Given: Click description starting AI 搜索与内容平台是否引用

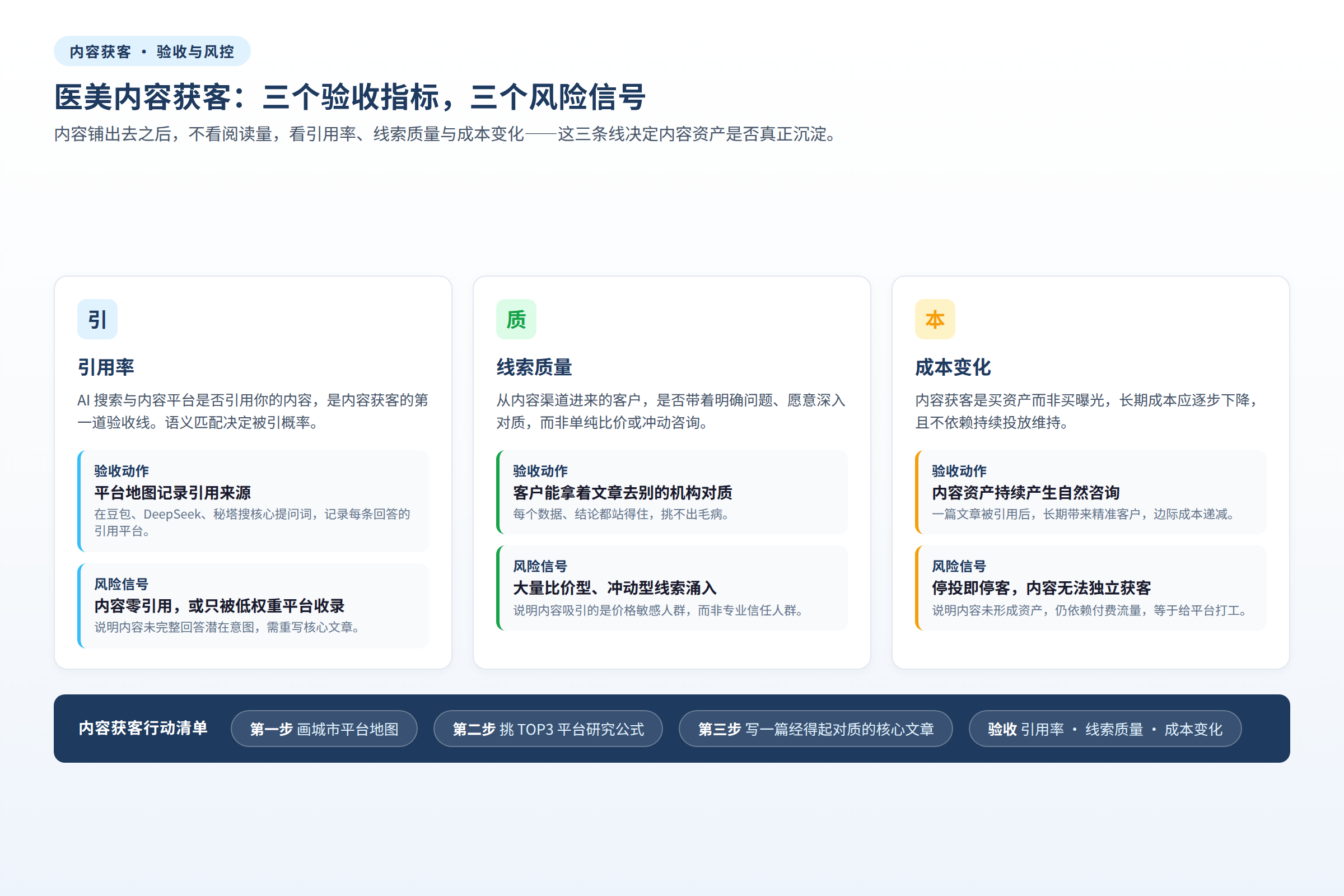Looking at the screenshot, I should pyautogui.click(x=253, y=411).
